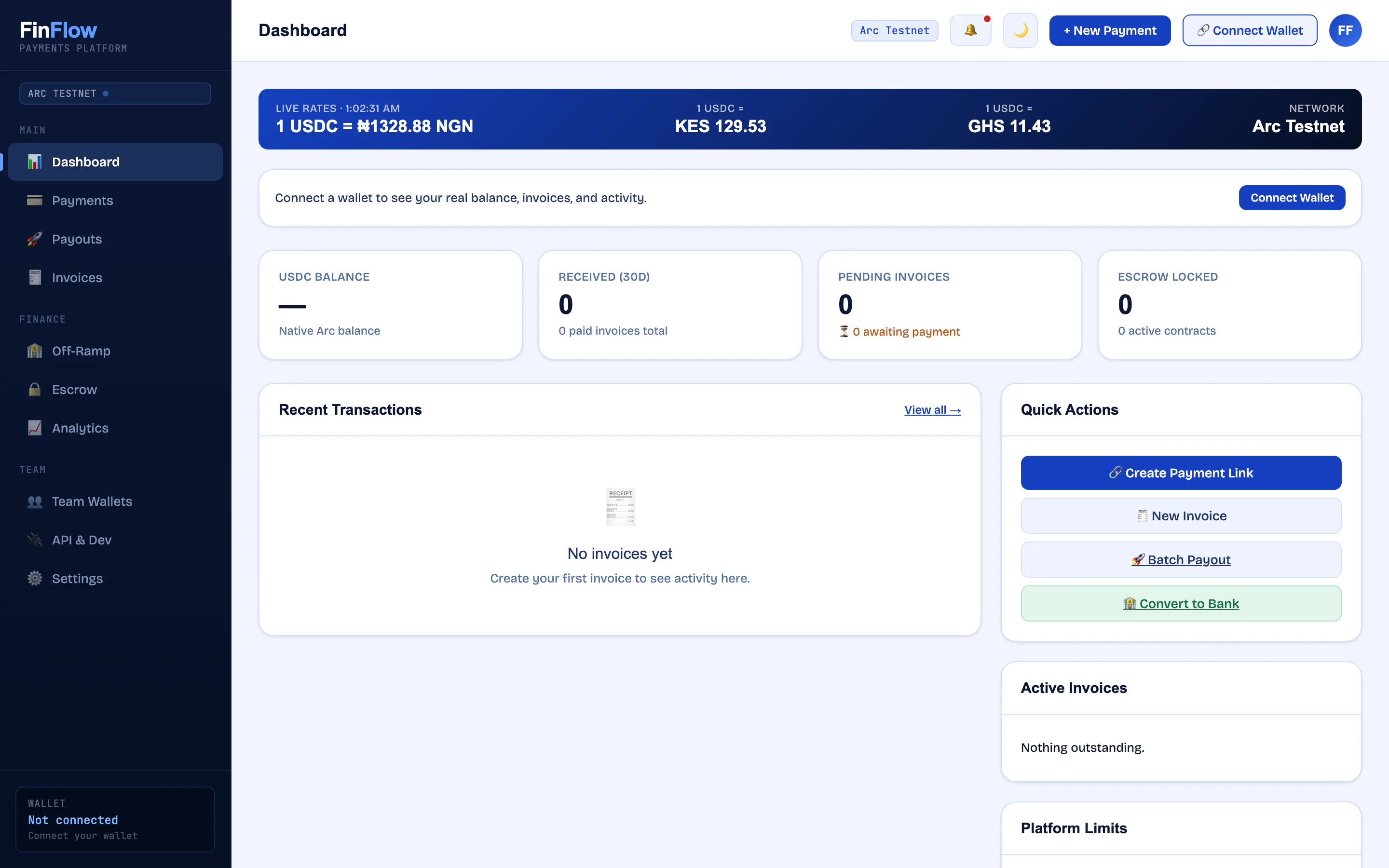Open the Settings page label
Image resolution: width=1389 pixels, height=868 pixels.
tap(77, 578)
